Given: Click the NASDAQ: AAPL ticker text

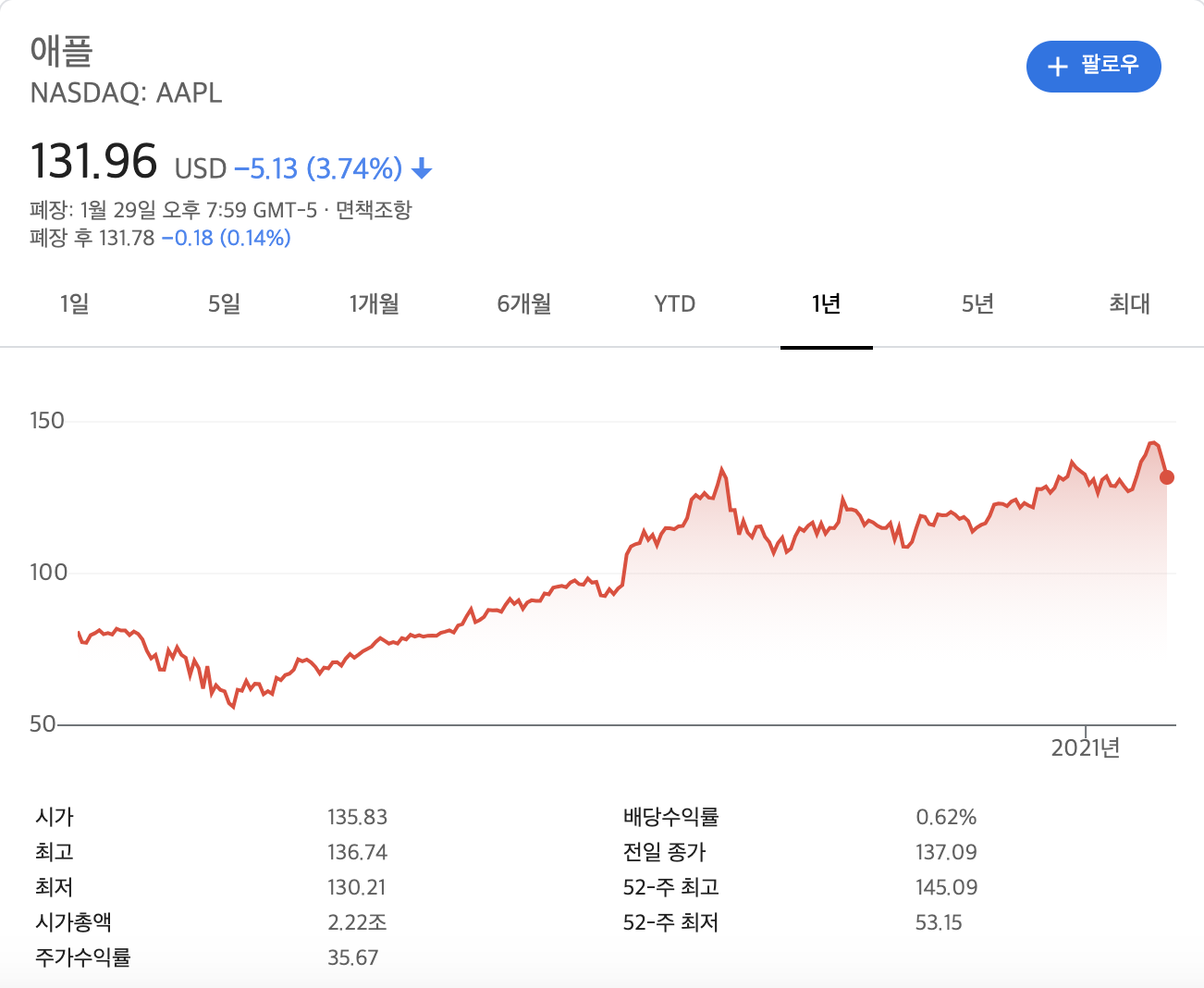Looking at the screenshot, I should pos(127,93).
